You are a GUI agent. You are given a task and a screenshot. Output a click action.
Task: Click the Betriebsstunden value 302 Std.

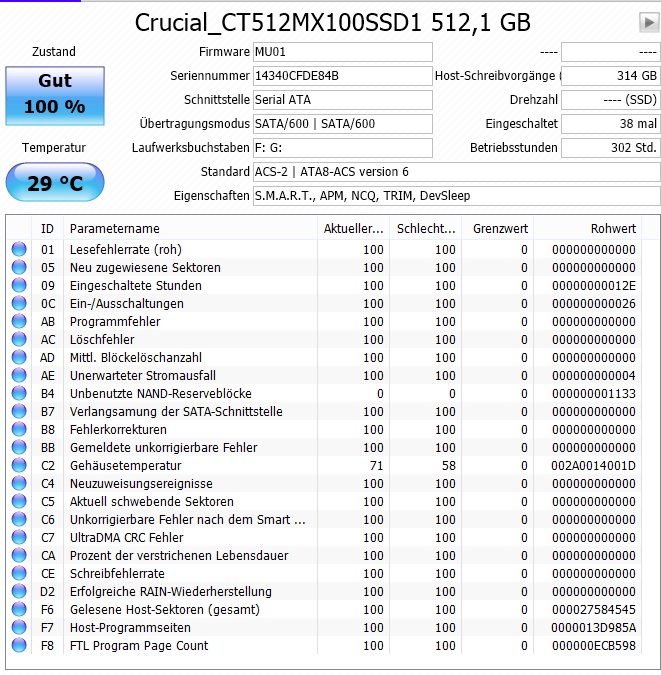pyautogui.click(x=611, y=148)
